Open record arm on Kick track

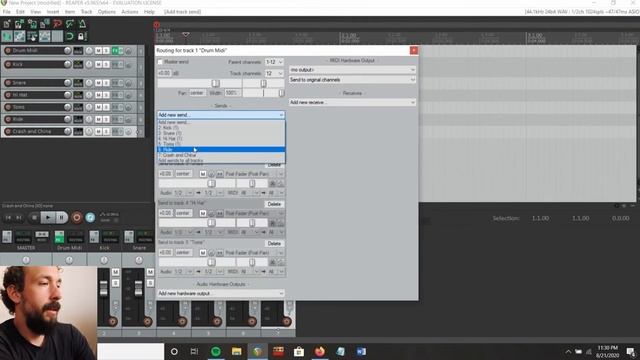8,64
